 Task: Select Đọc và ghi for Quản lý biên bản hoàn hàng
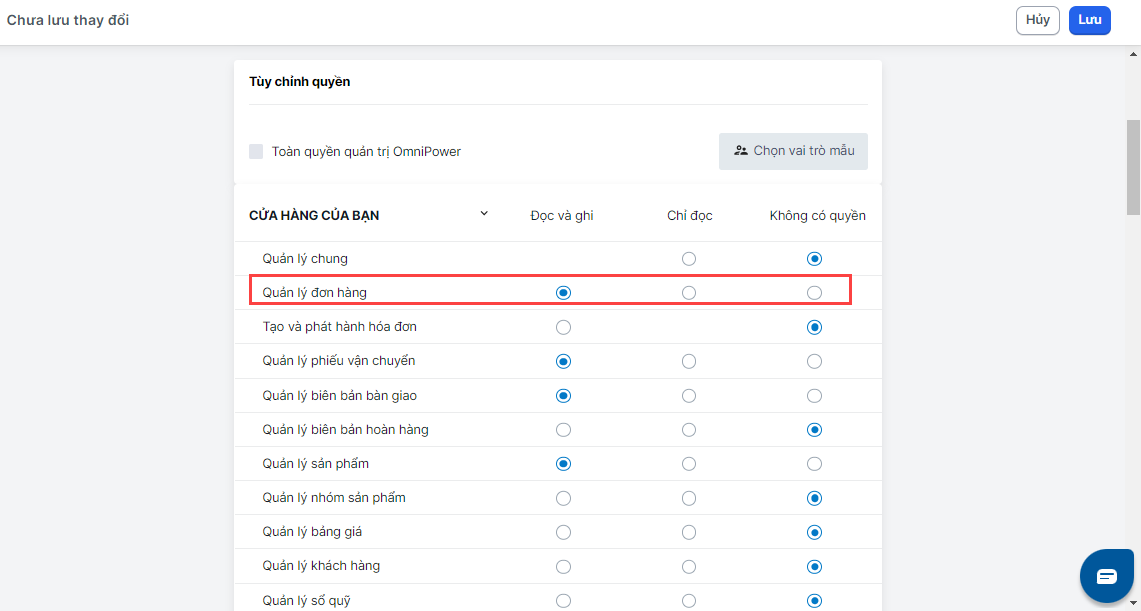click(563, 430)
